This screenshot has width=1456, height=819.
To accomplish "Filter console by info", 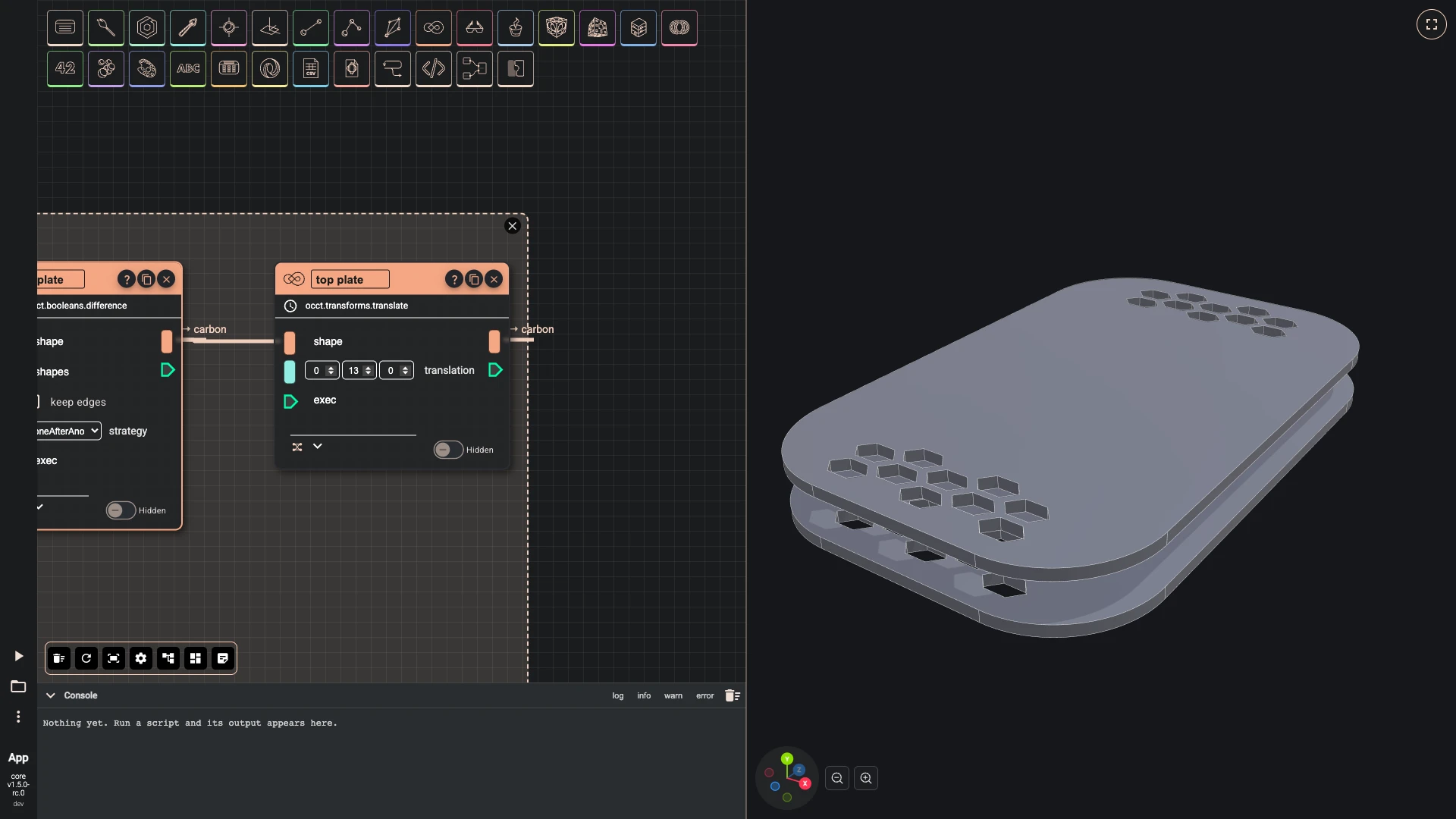I will (x=644, y=696).
